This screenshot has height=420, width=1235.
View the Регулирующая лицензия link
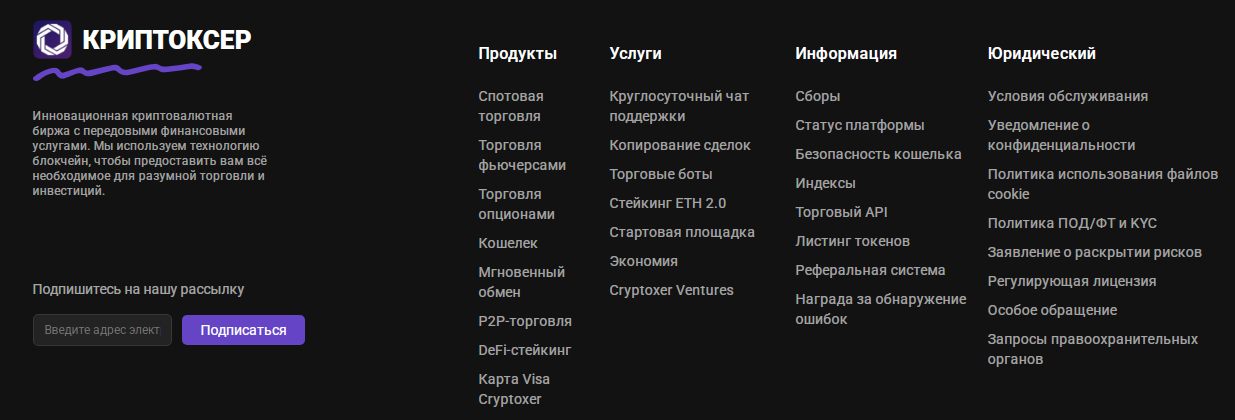point(1072,281)
